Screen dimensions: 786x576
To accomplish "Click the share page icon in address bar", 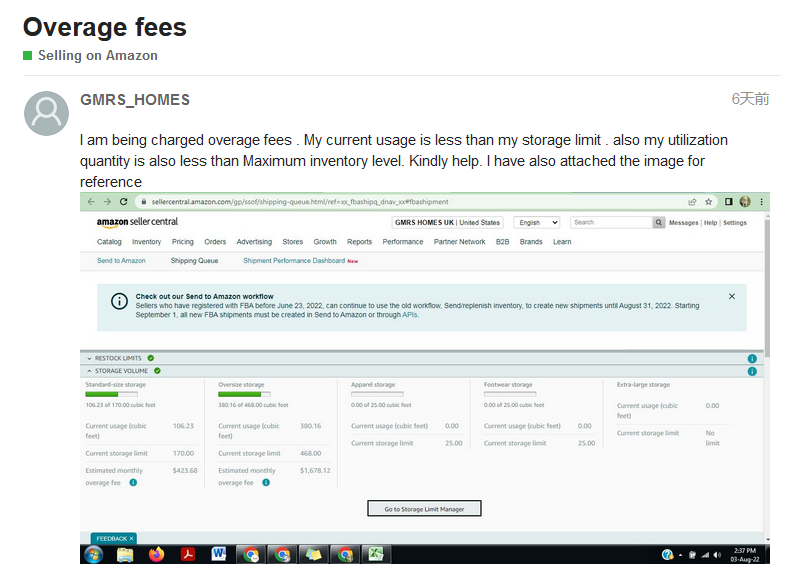I will click(692, 202).
